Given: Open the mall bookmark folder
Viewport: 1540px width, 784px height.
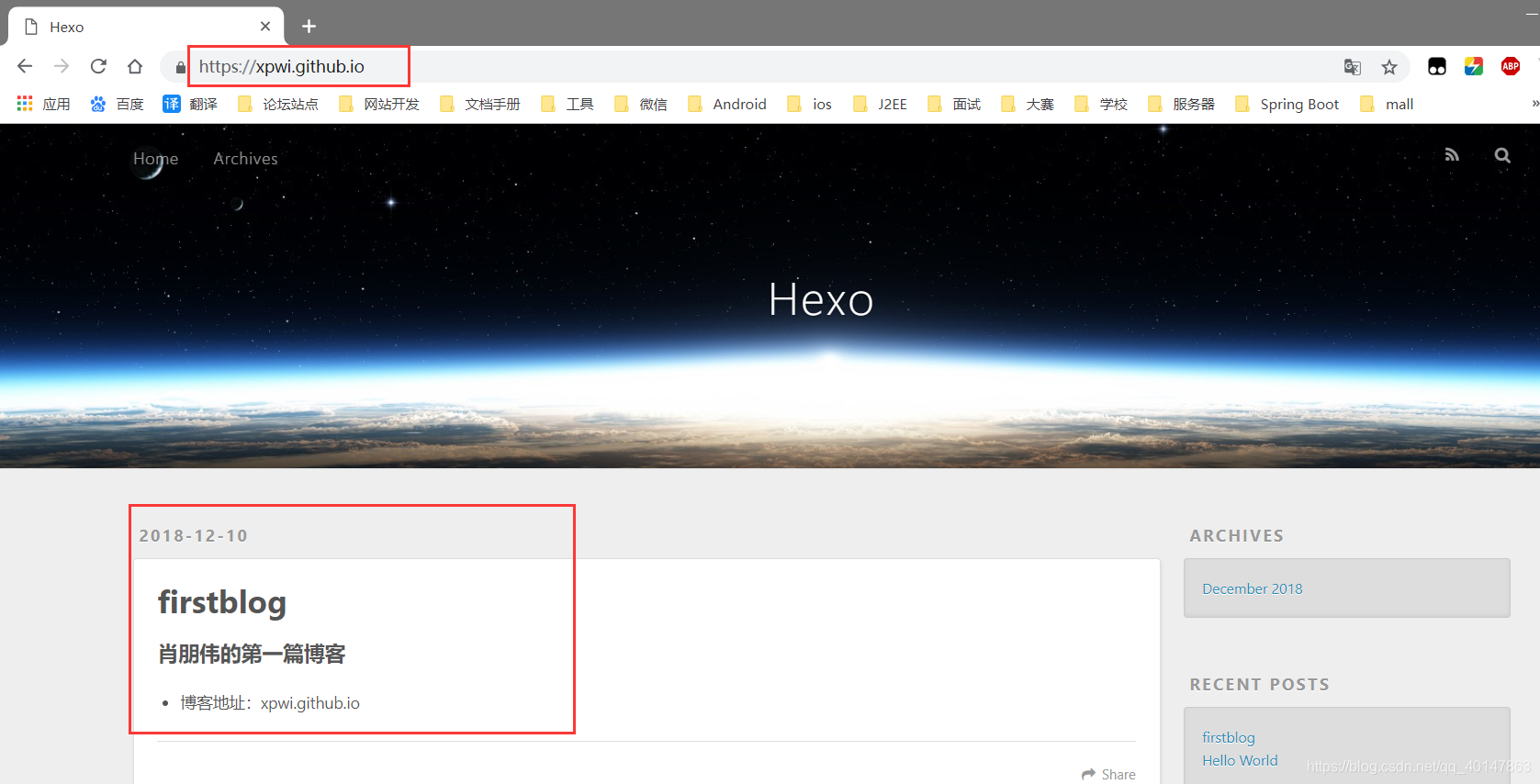Looking at the screenshot, I should pos(1387,104).
